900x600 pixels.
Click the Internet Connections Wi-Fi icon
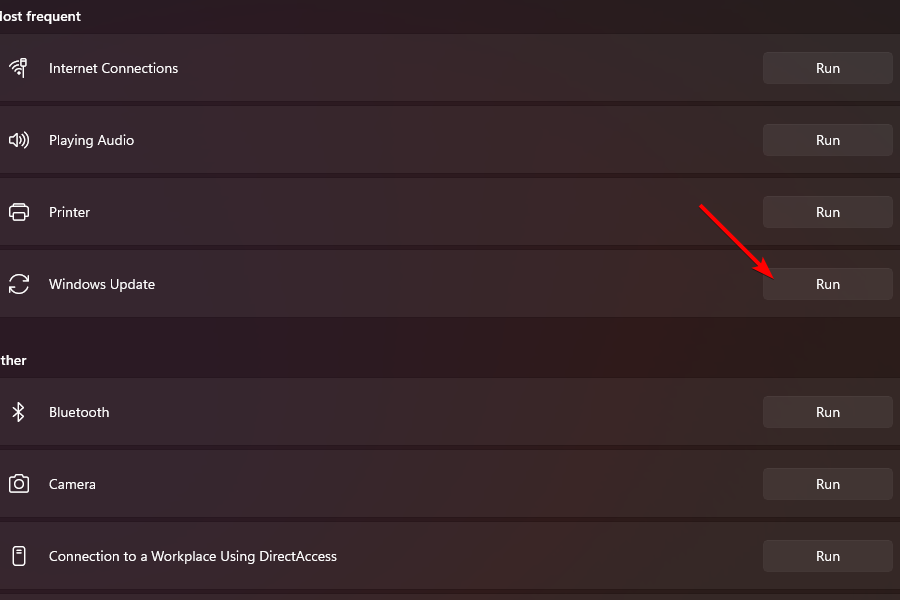point(18,68)
